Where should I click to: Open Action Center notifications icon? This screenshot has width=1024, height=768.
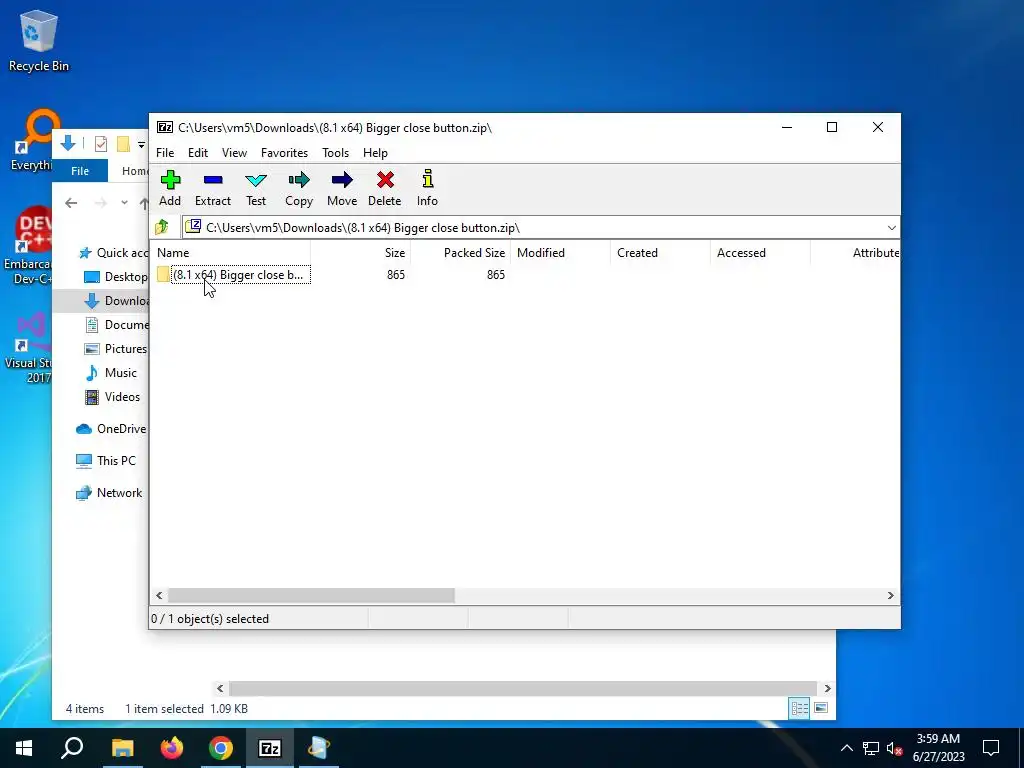[991, 748]
